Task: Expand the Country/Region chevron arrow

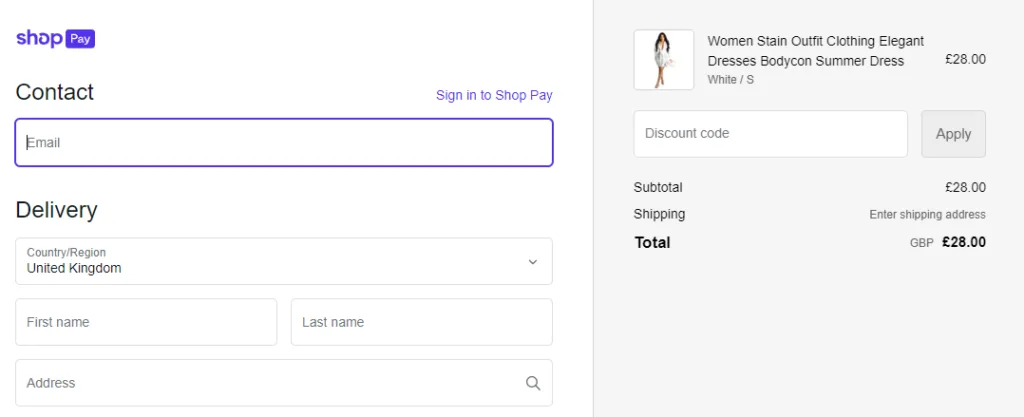Action: [533, 262]
